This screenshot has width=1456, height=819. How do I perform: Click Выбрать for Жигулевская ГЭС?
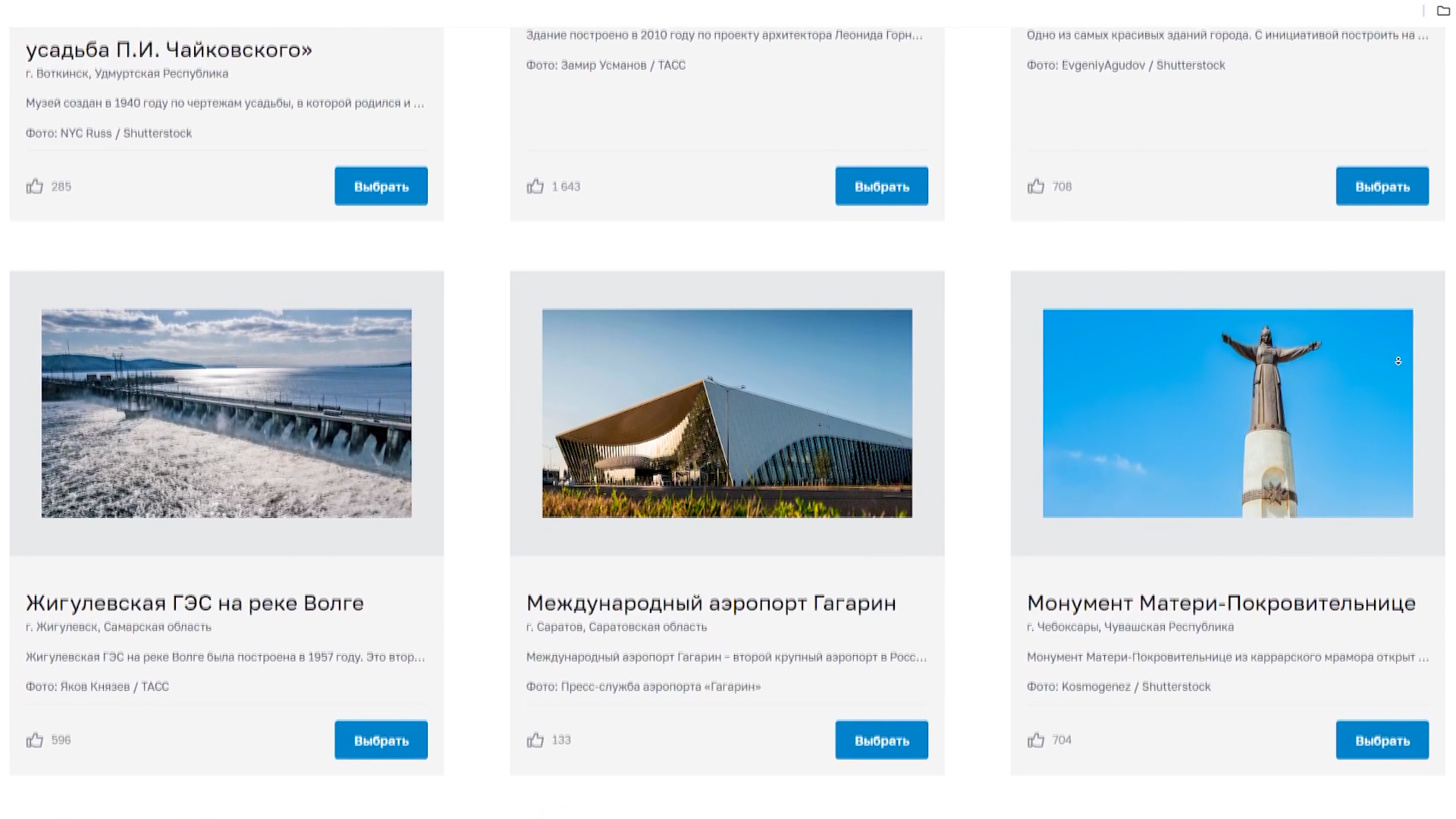click(381, 740)
